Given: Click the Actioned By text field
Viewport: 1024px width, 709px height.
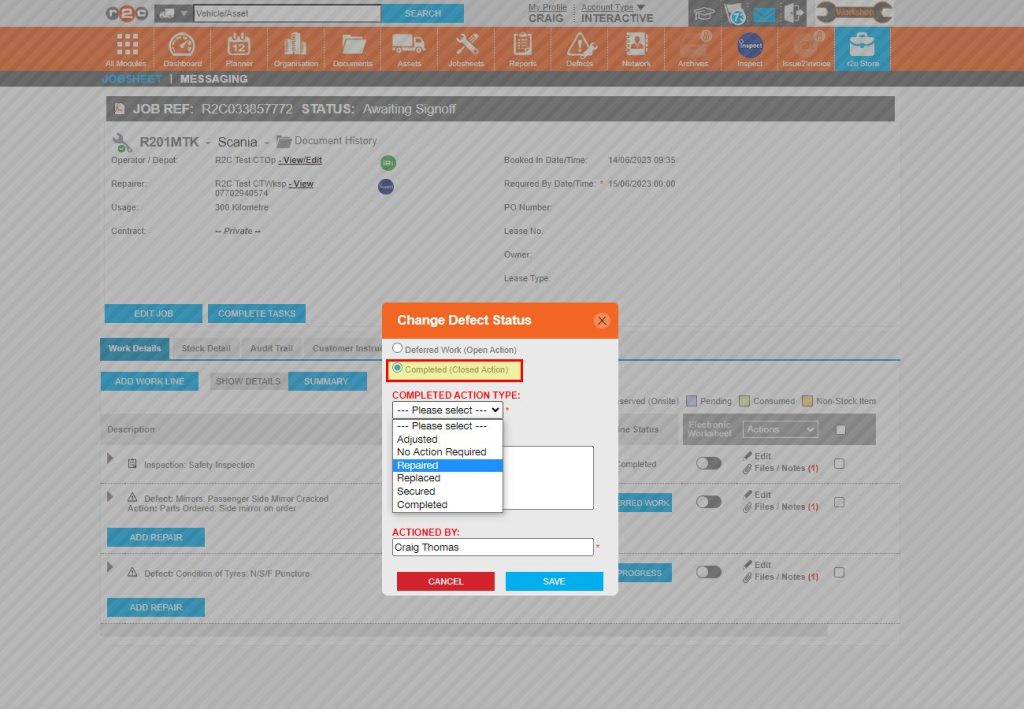Looking at the screenshot, I should (492, 547).
